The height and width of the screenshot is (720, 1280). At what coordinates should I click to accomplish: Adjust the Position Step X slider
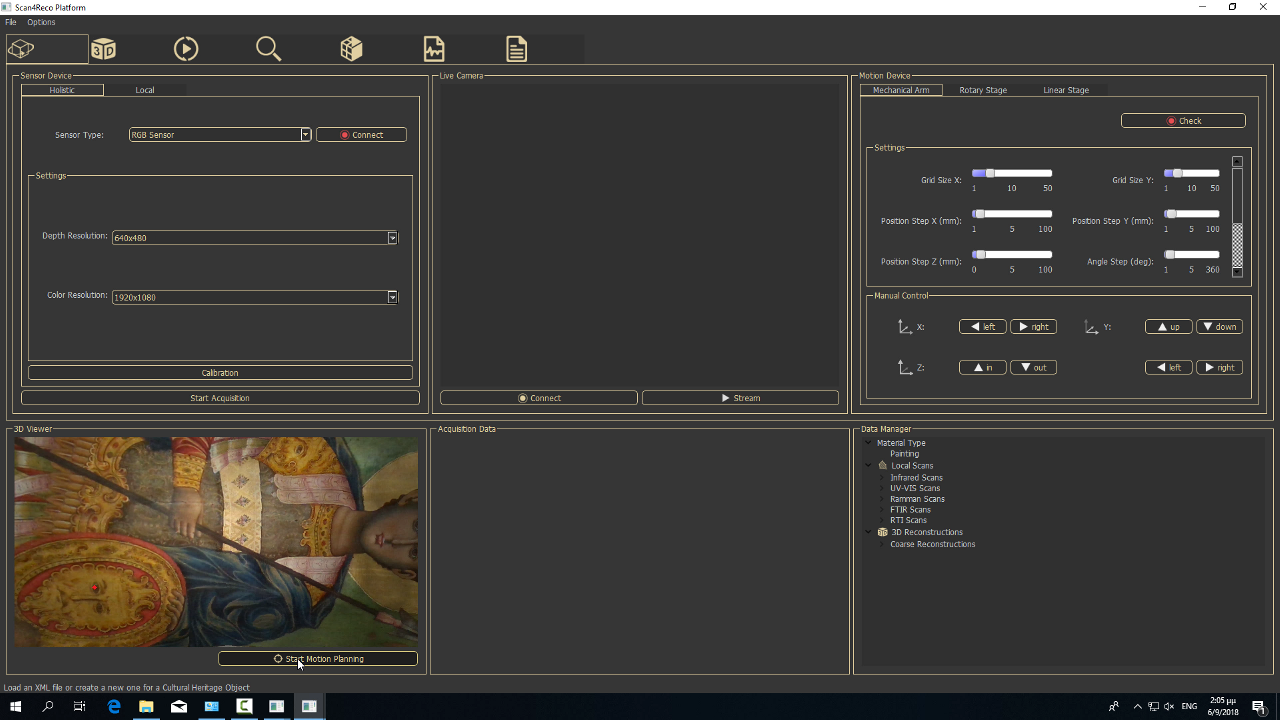click(x=1012, y=214)
